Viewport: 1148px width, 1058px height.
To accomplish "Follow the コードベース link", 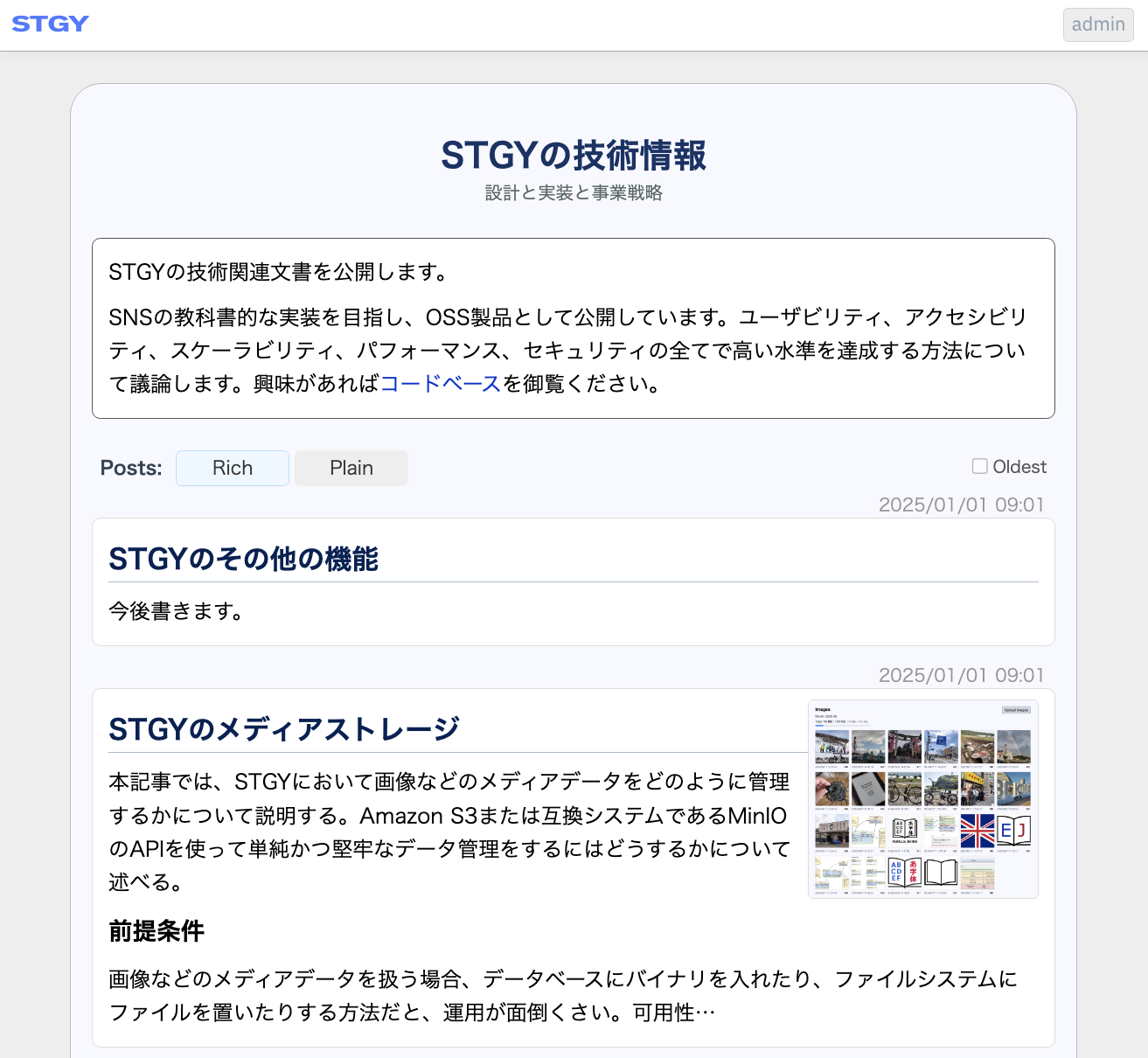I will pos(441,384).
